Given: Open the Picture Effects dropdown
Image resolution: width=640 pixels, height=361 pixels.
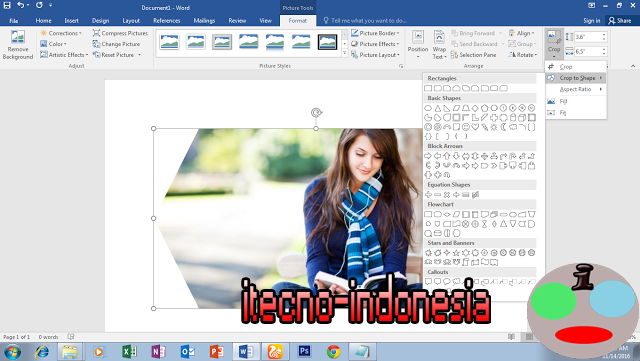Looking at the screenshot, I should tap(375, 44).
